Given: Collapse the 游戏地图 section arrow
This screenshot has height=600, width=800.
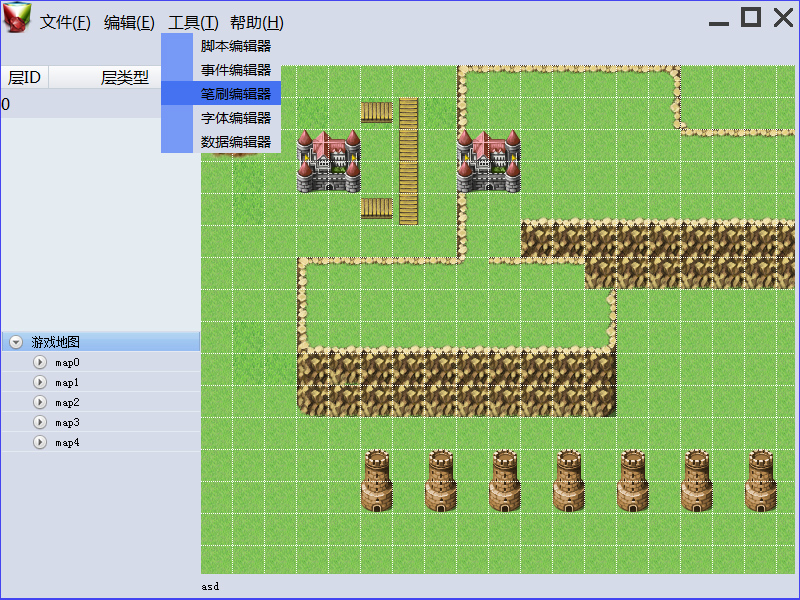Looking at the screenshot, I should click(16, 342).
